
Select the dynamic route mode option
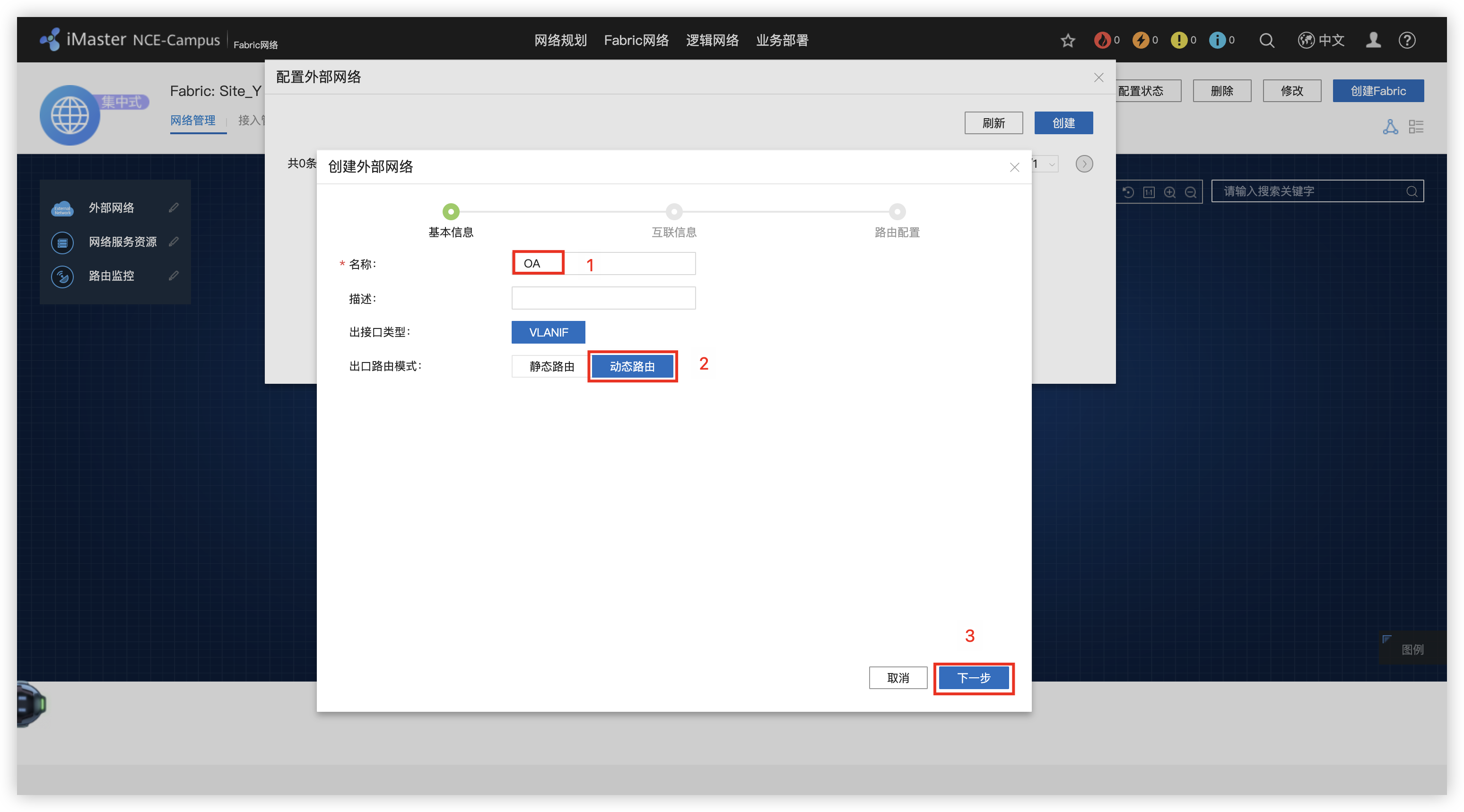click(632, 366)
